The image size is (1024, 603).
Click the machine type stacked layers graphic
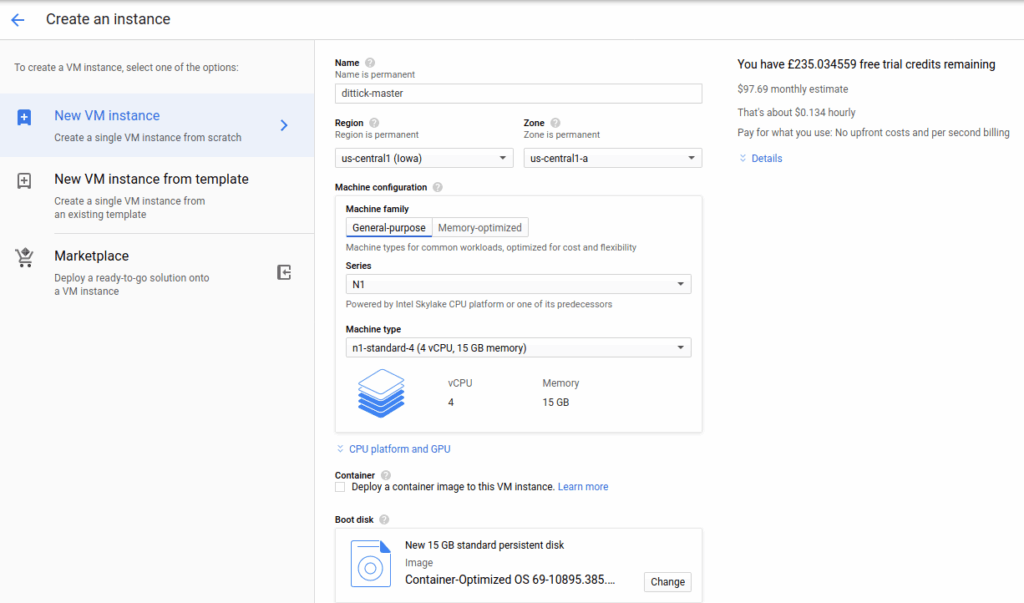point(381,393)
